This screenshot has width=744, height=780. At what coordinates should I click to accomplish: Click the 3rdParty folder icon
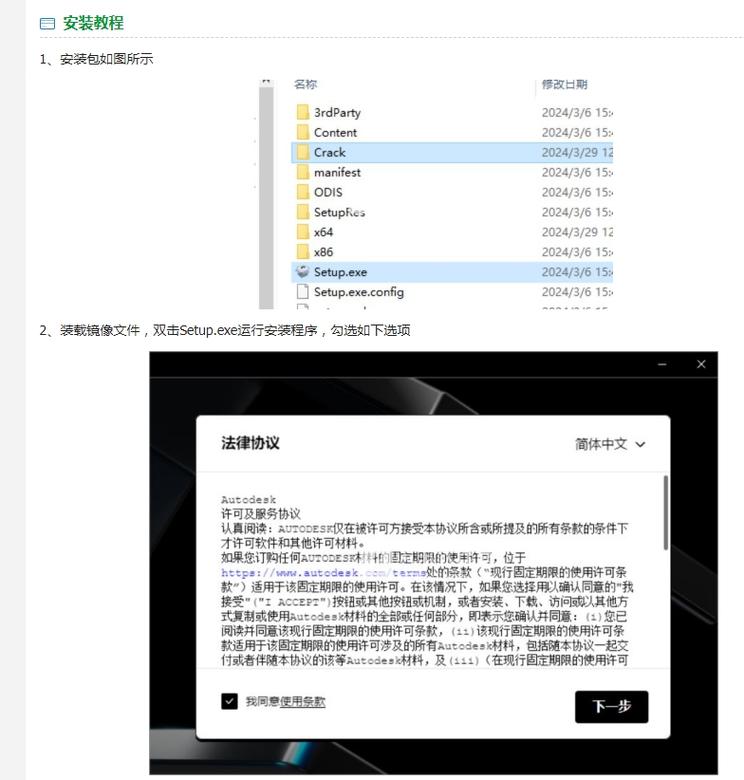pyautogui.click(x=302, y=112)
